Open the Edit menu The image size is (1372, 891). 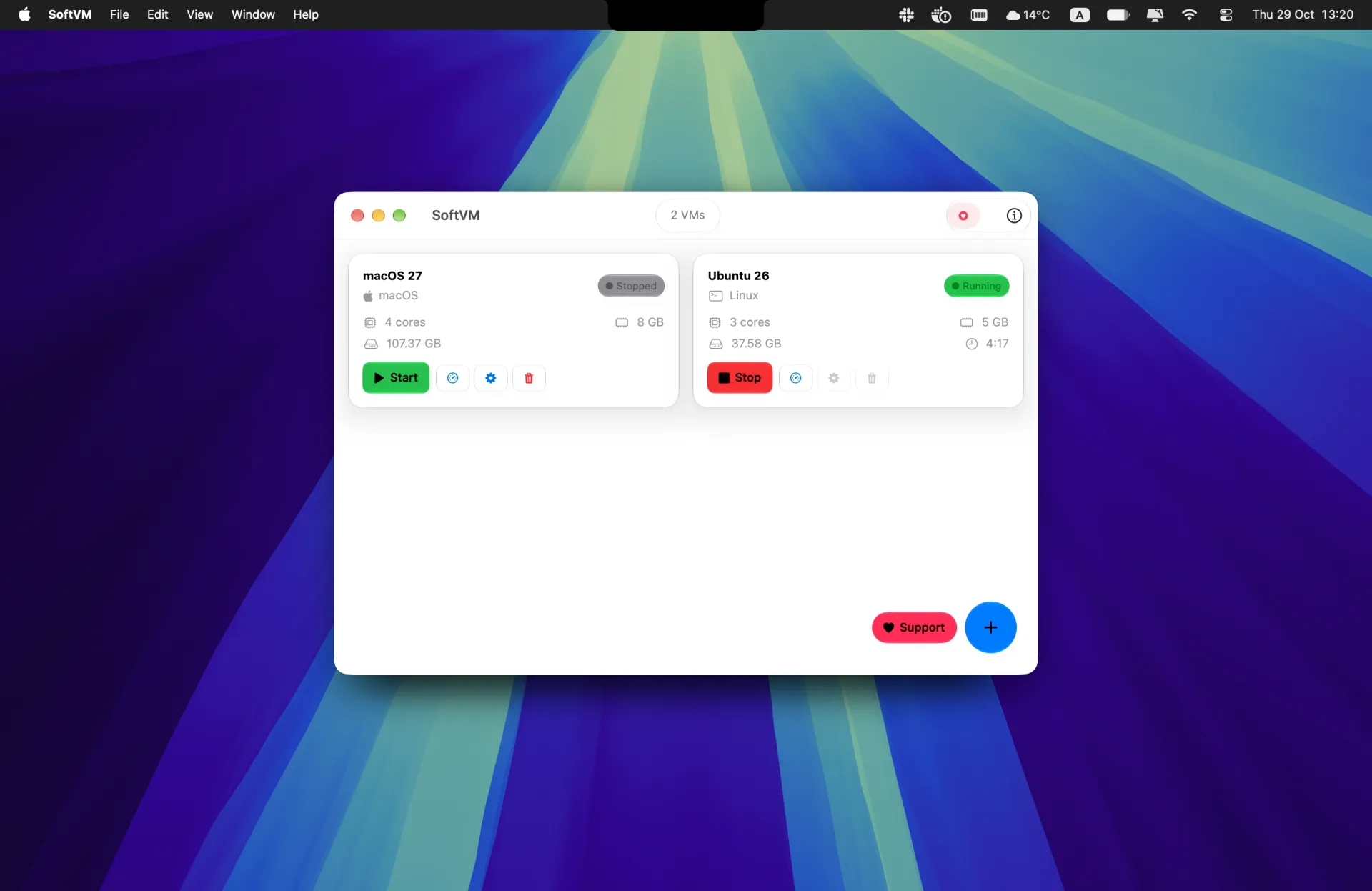coord(157,14)
